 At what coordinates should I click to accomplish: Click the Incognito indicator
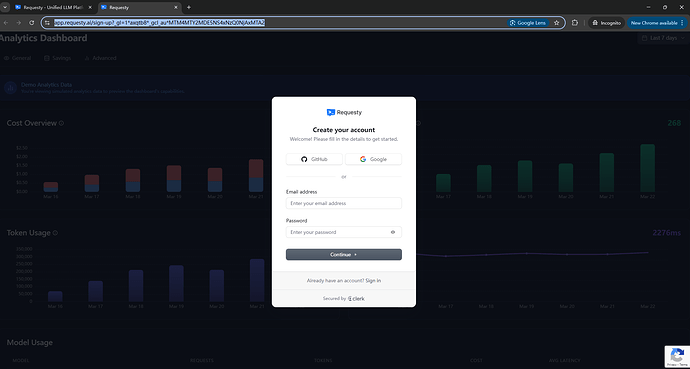coord(606,23)
